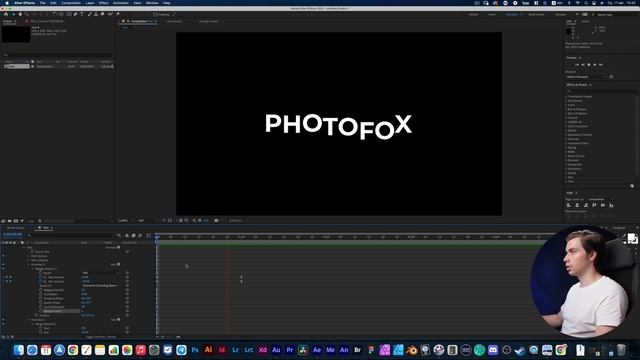This screenshot has height=360, width=640.
Task: Select the Type tool
Action: coord(82,14)
